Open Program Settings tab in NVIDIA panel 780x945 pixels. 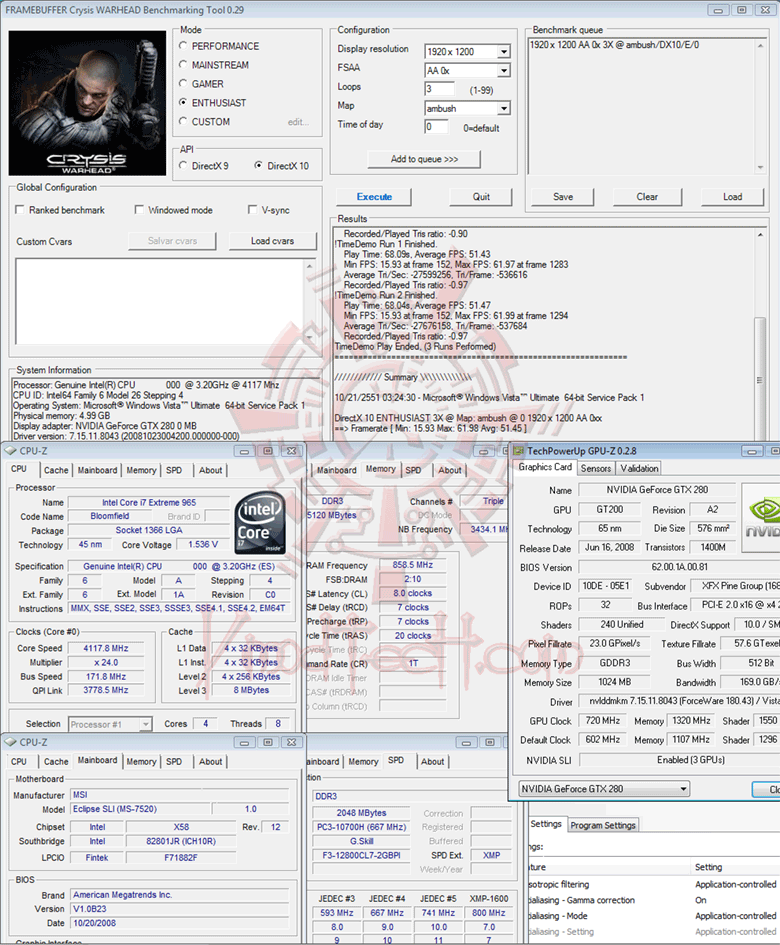(603, 825)
